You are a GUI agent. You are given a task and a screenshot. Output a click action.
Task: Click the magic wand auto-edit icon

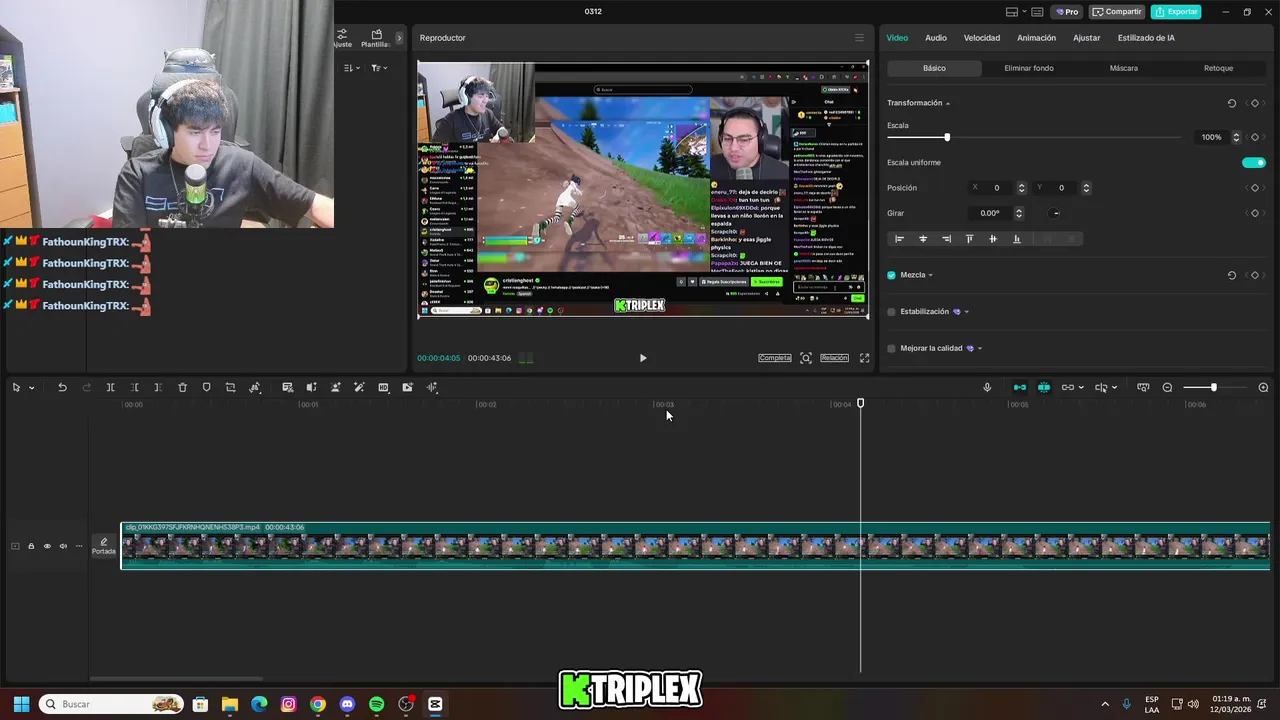359,387
